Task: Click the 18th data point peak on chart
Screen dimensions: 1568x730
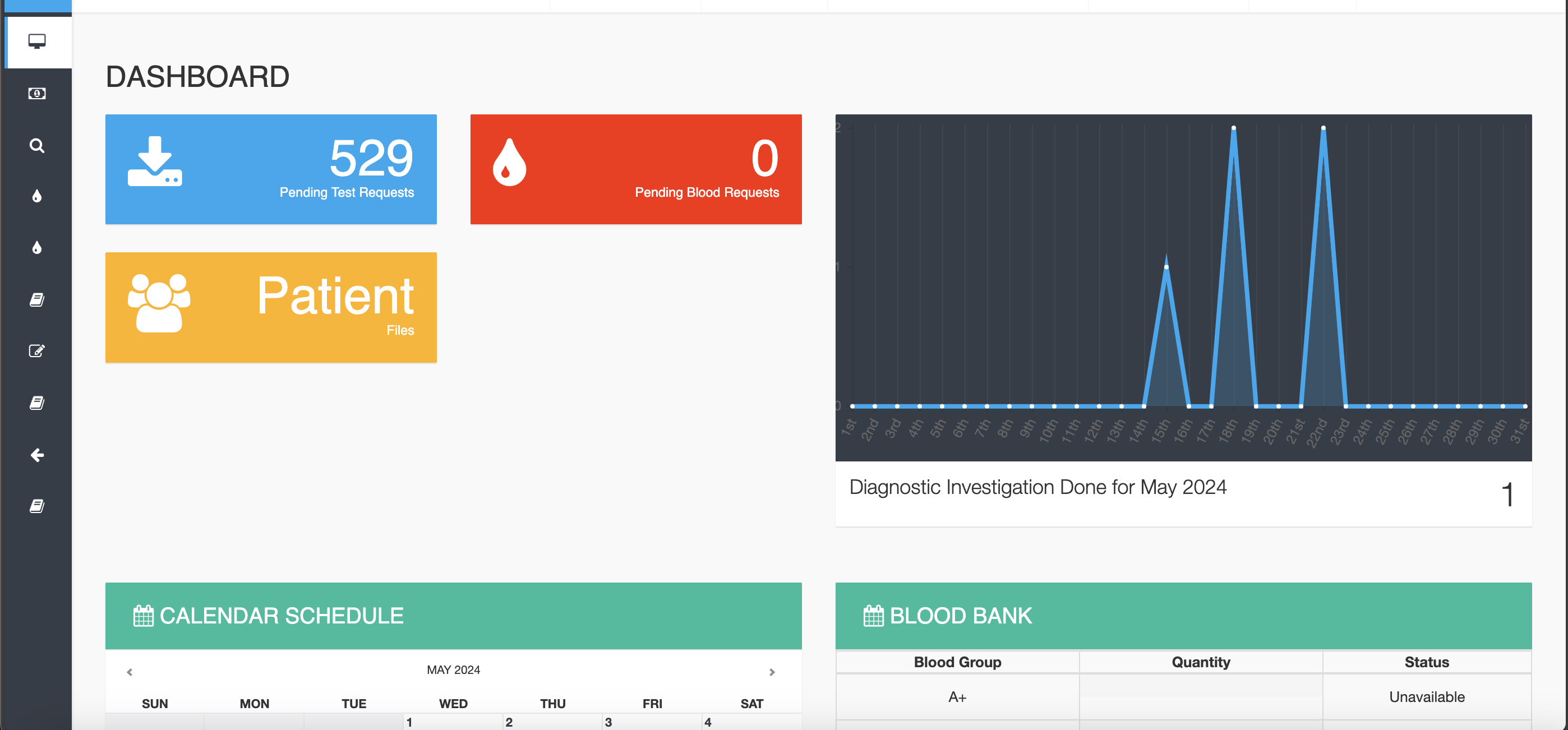Action: click(x=1233, y=128)
